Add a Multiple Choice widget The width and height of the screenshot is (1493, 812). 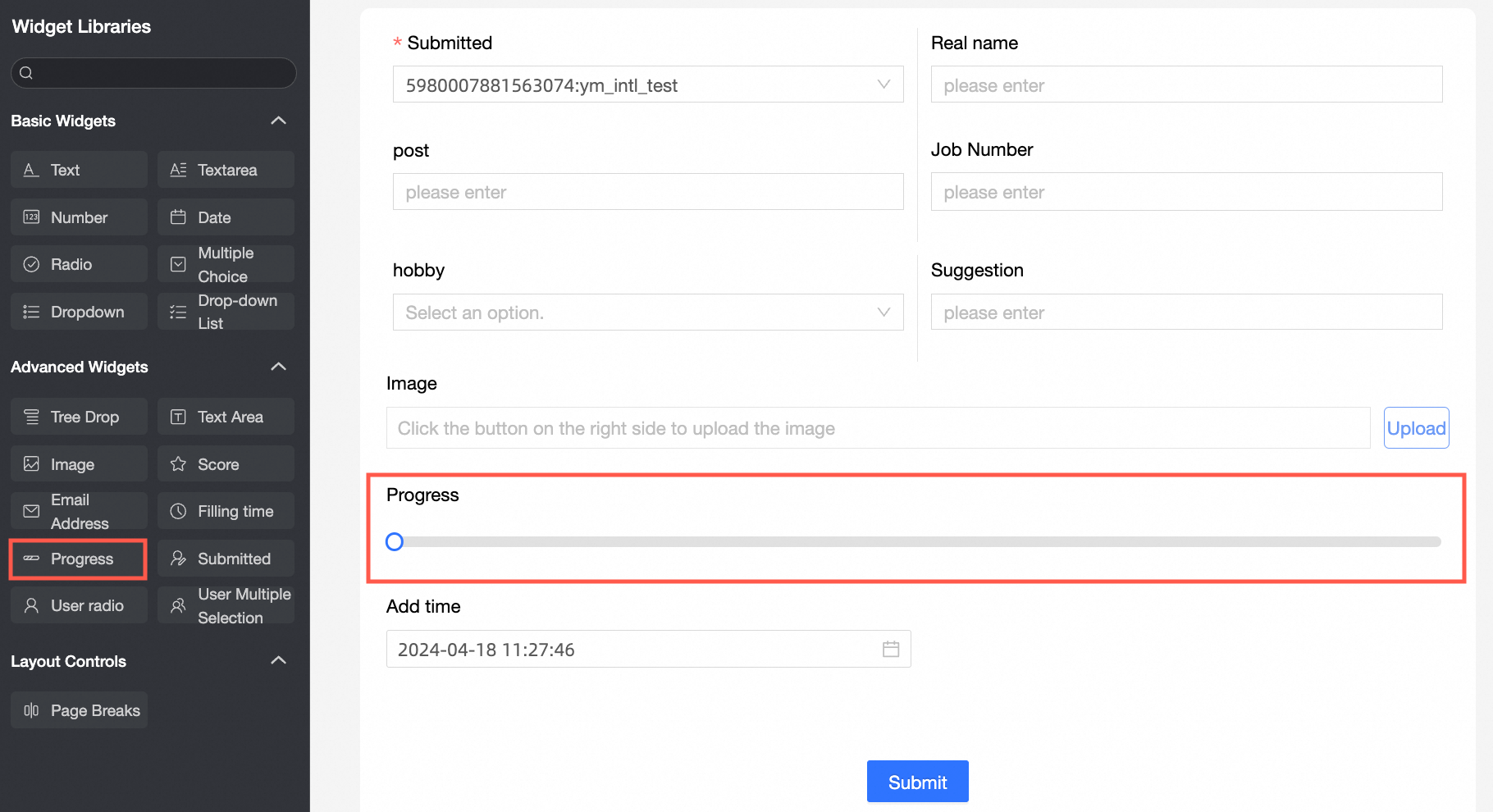[x=226, y=264]
